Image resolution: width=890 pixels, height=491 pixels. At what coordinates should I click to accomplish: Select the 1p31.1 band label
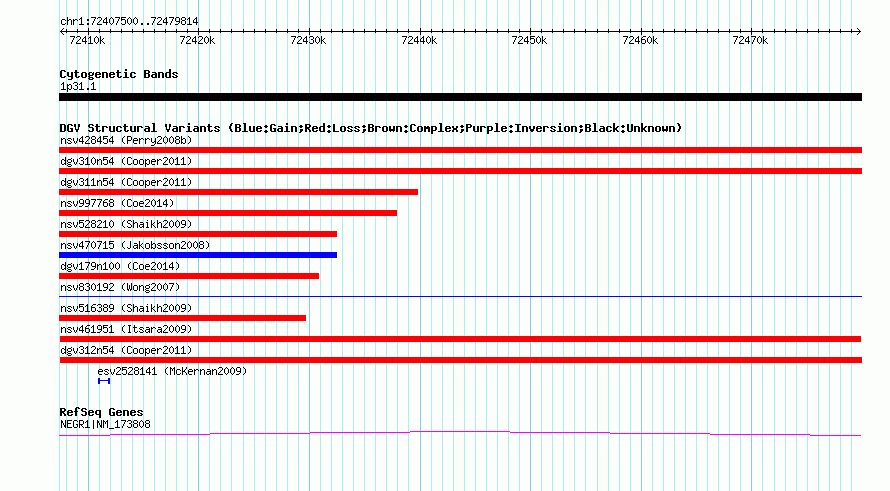pos(78,86)
